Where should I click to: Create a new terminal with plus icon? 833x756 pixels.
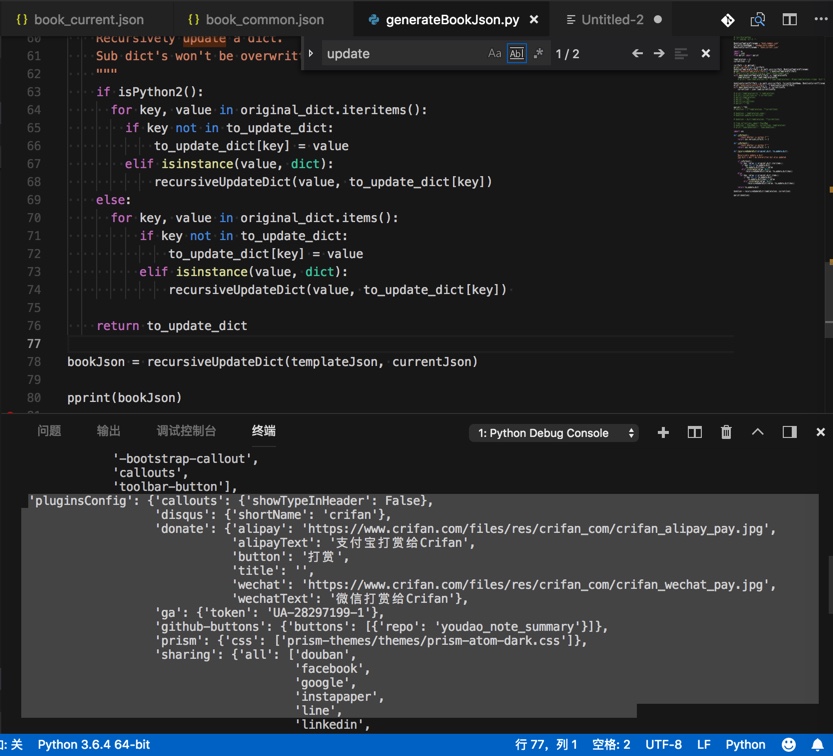663,432
